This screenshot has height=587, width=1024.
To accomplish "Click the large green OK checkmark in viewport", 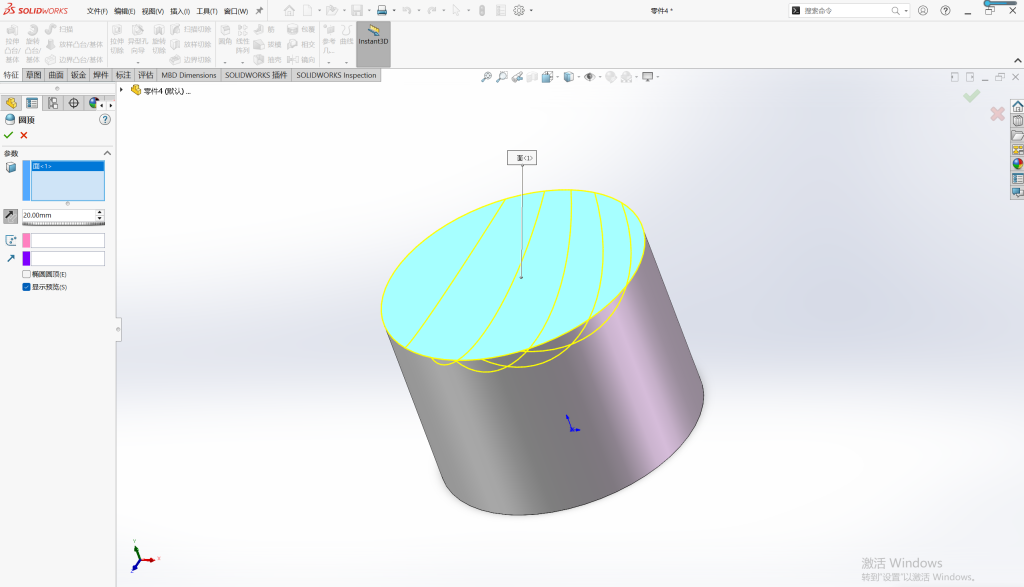I will point(971,96).
